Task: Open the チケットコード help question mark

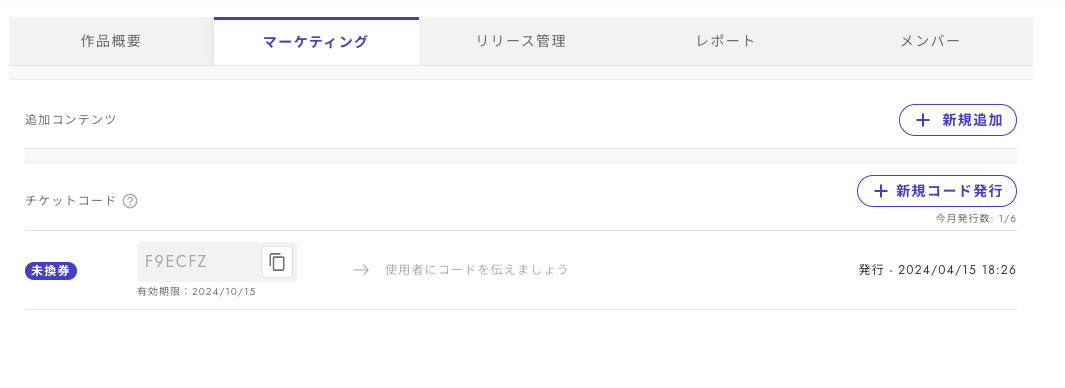Action: click(130, 201)
